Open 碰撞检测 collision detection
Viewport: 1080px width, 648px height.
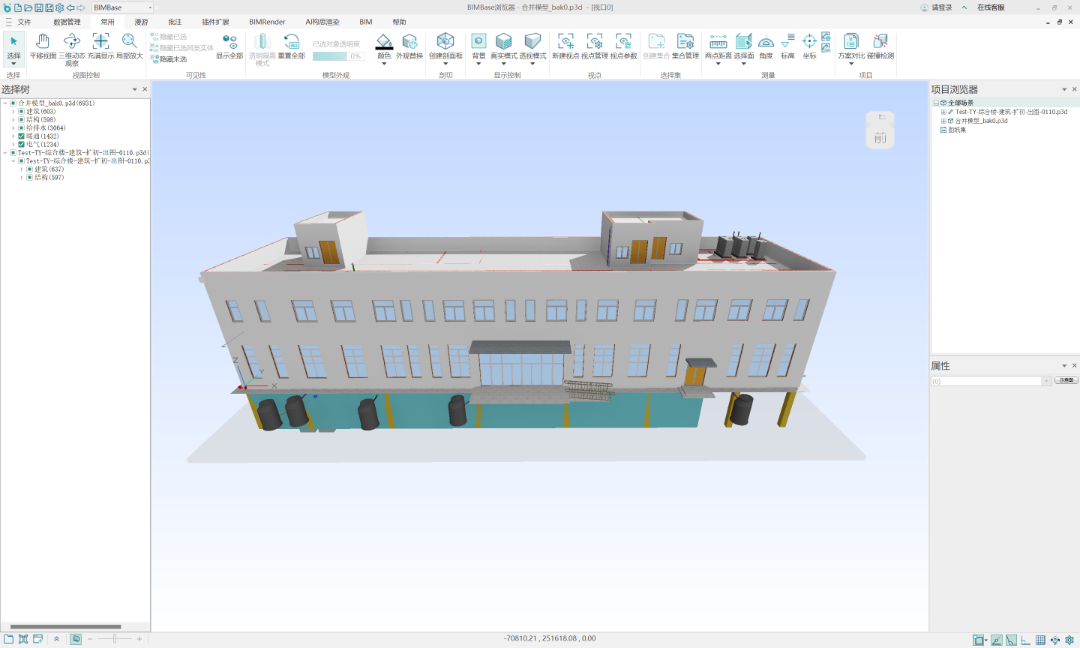click(881, 46)
